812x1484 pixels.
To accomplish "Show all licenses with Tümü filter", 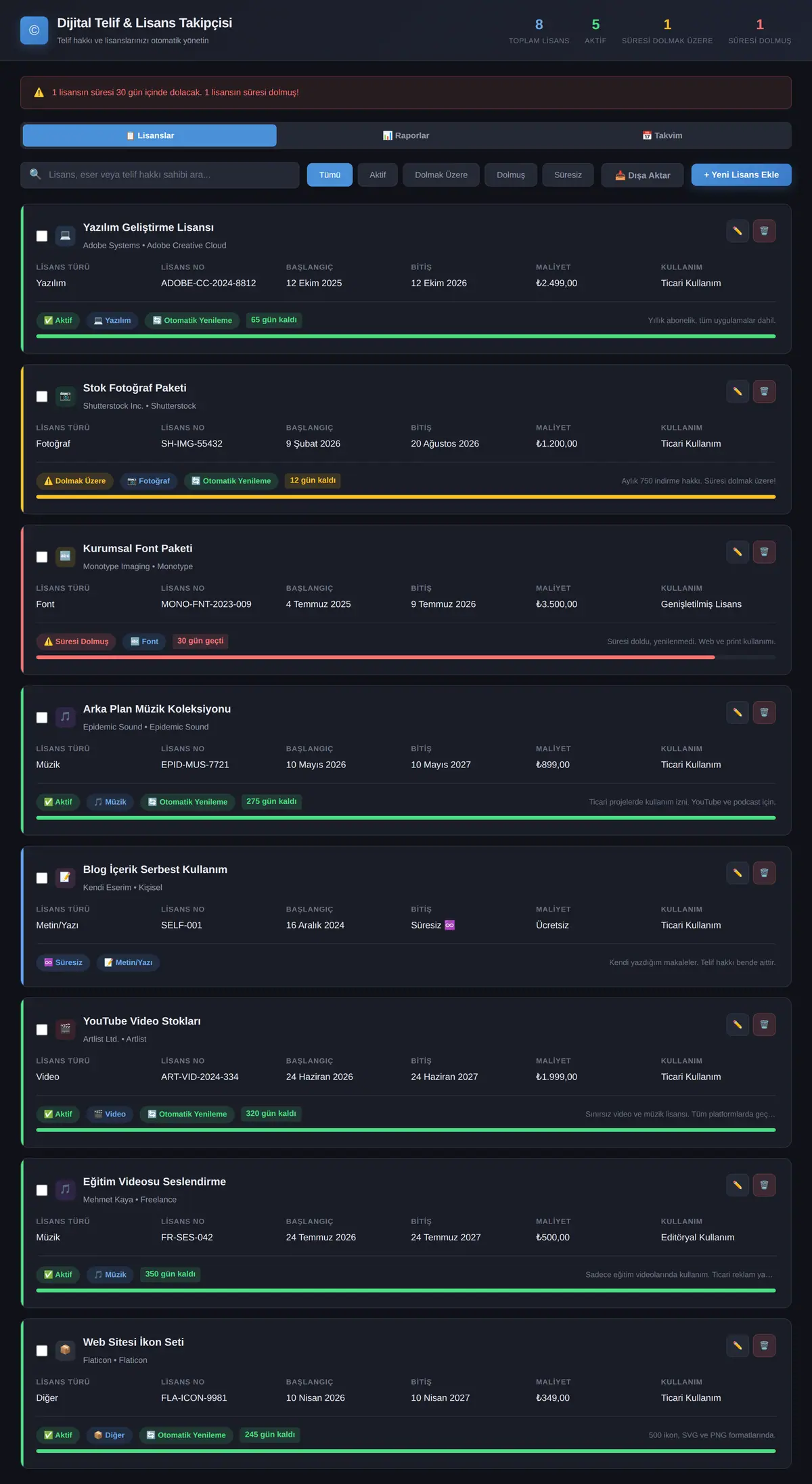I will [x=330, y=175].
